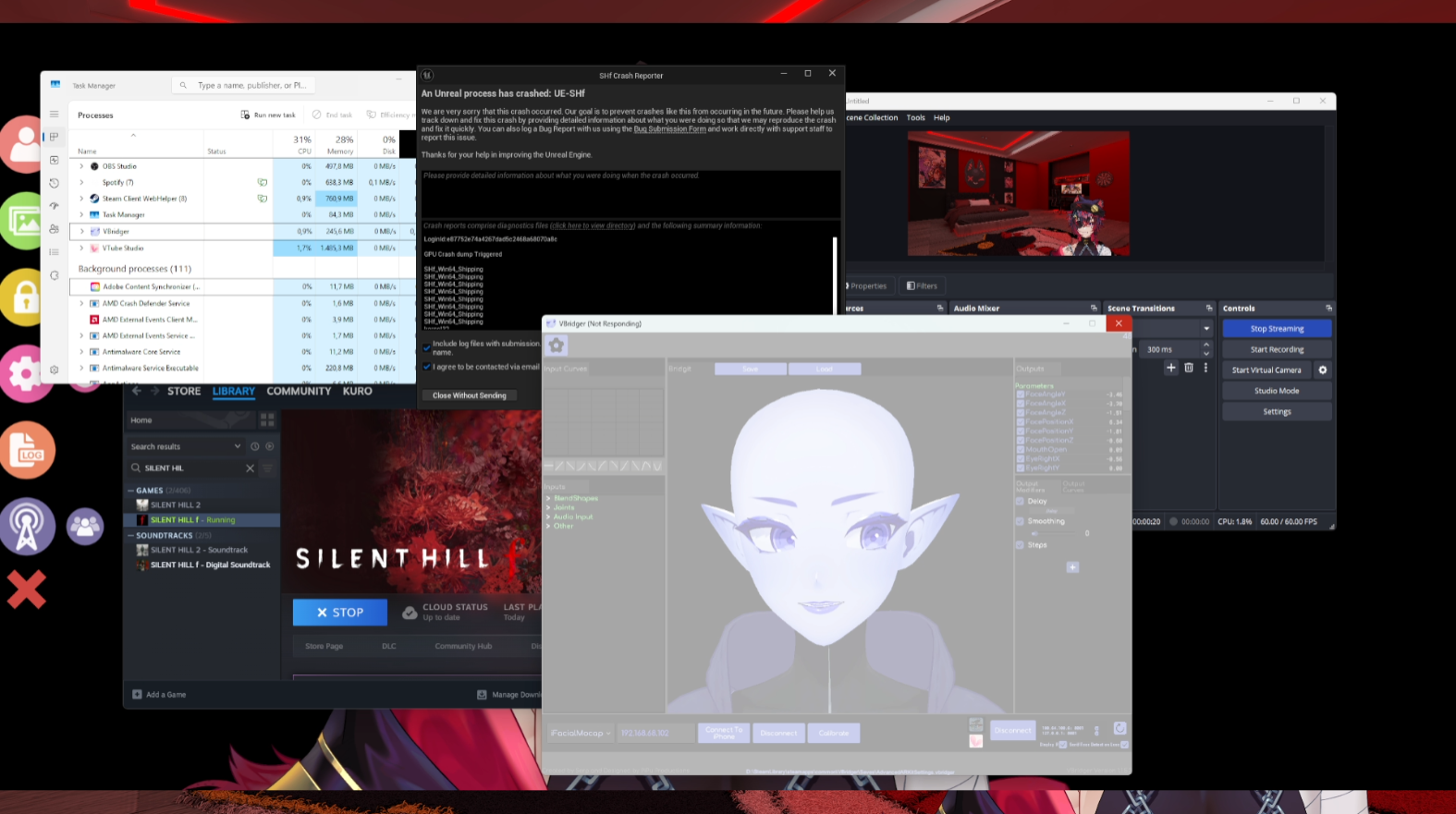Collapse the GAMES category in Steam library
The height and width of the screenshot is (814, 1456).
click(x=130, y=491)
